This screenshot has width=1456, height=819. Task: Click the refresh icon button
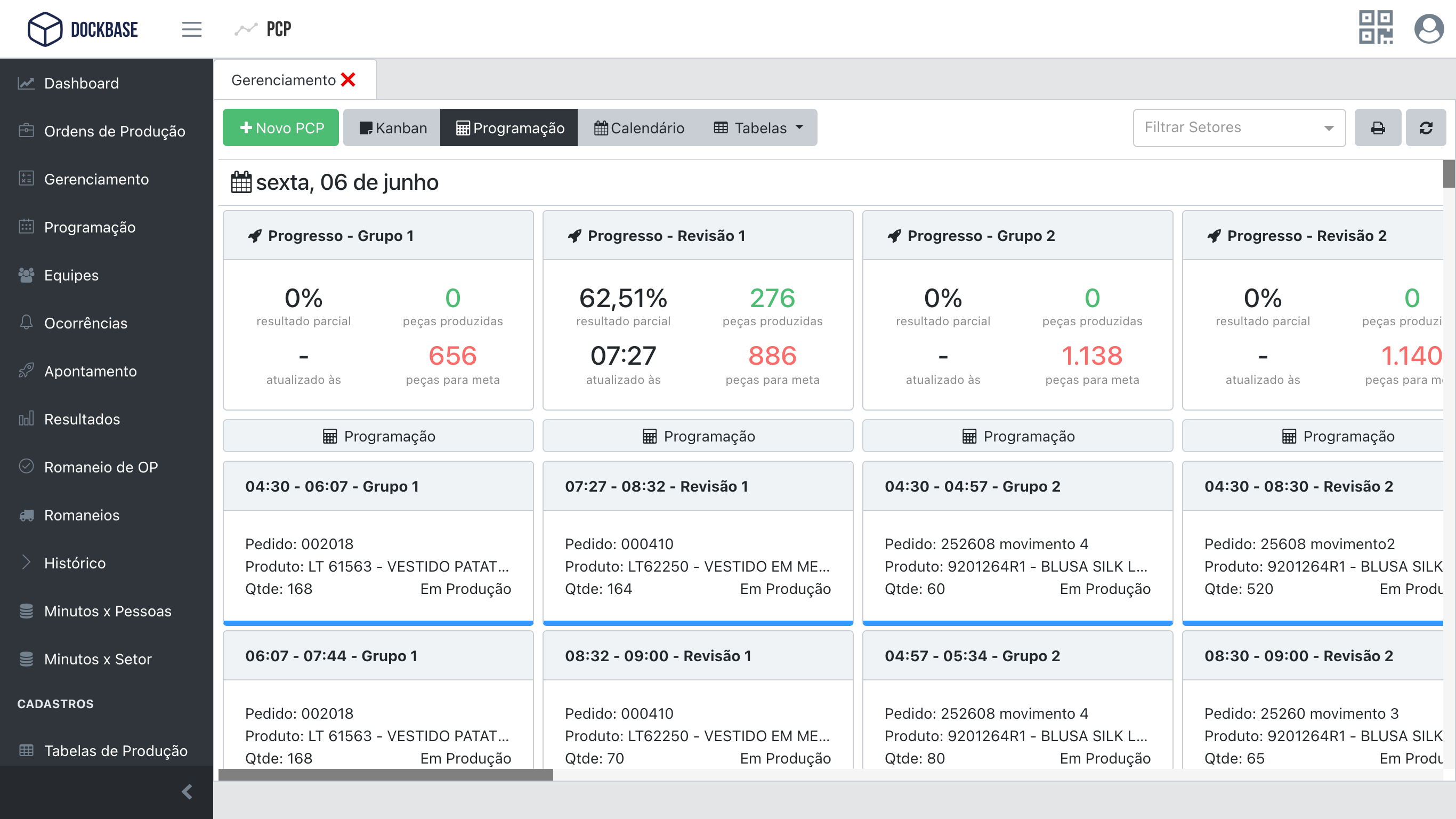(1425, 128)
